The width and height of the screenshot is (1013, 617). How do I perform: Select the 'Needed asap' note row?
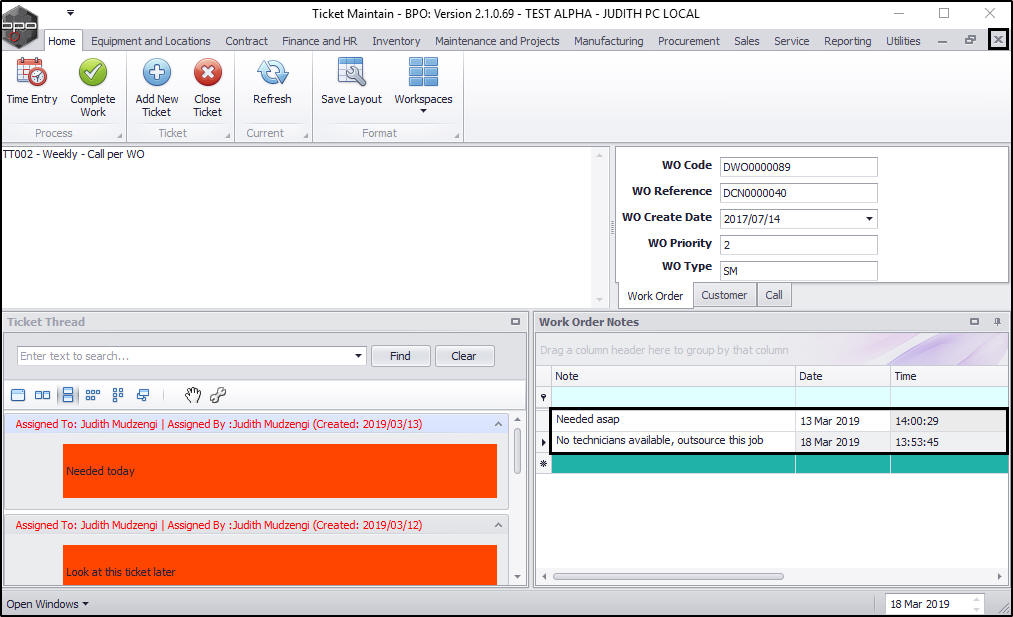point(778,421)
